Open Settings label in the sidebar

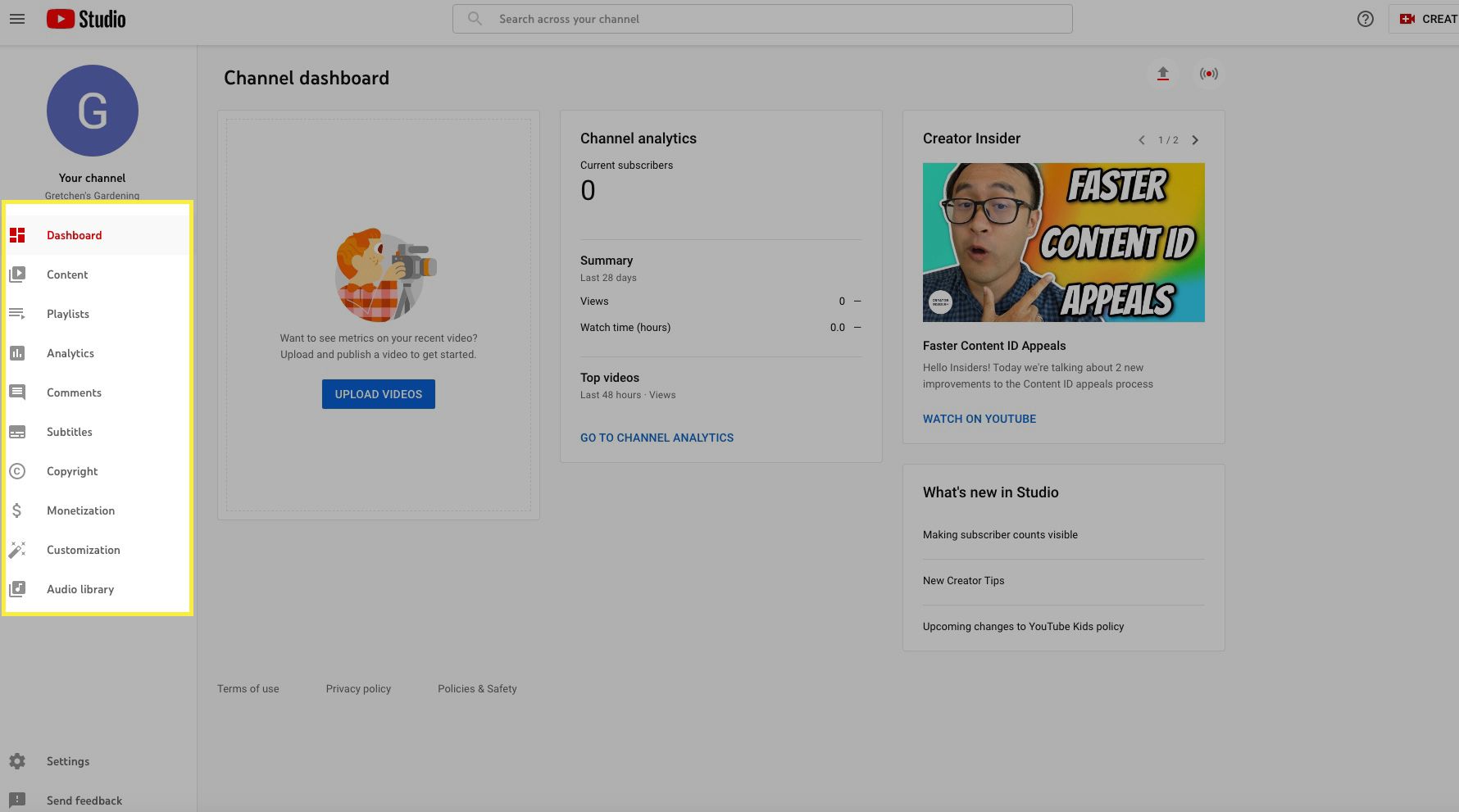(x=68, y=761)
